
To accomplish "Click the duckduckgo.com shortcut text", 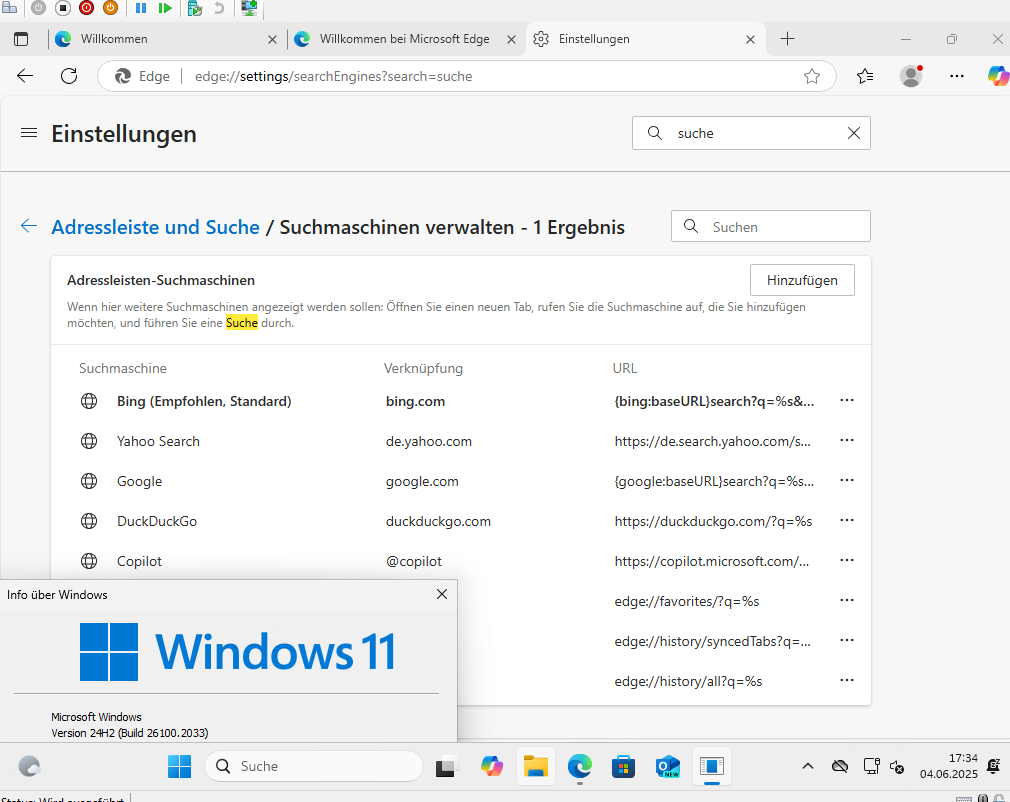I will click(438, 521).
